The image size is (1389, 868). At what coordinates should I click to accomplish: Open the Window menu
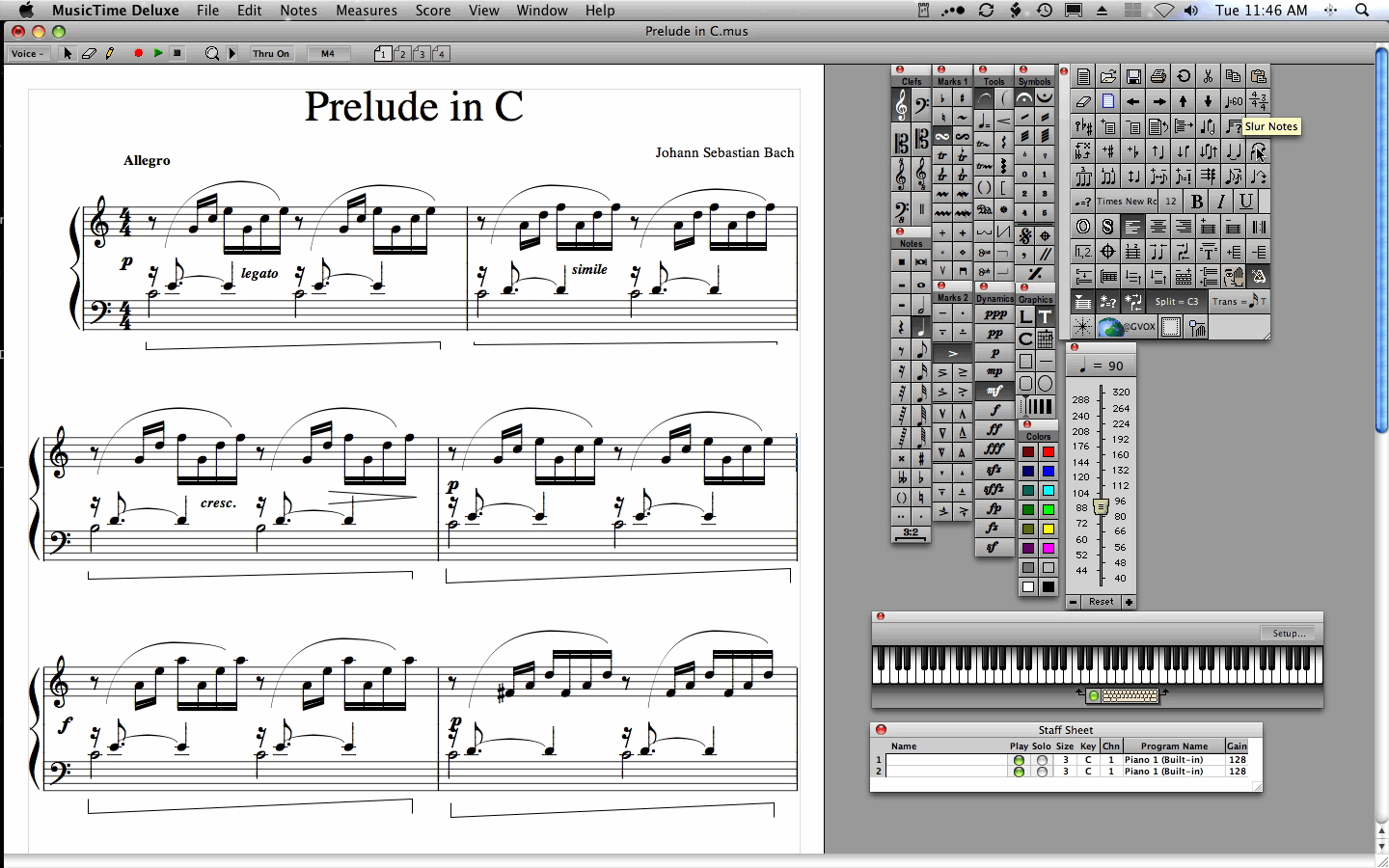click(542, 11)
